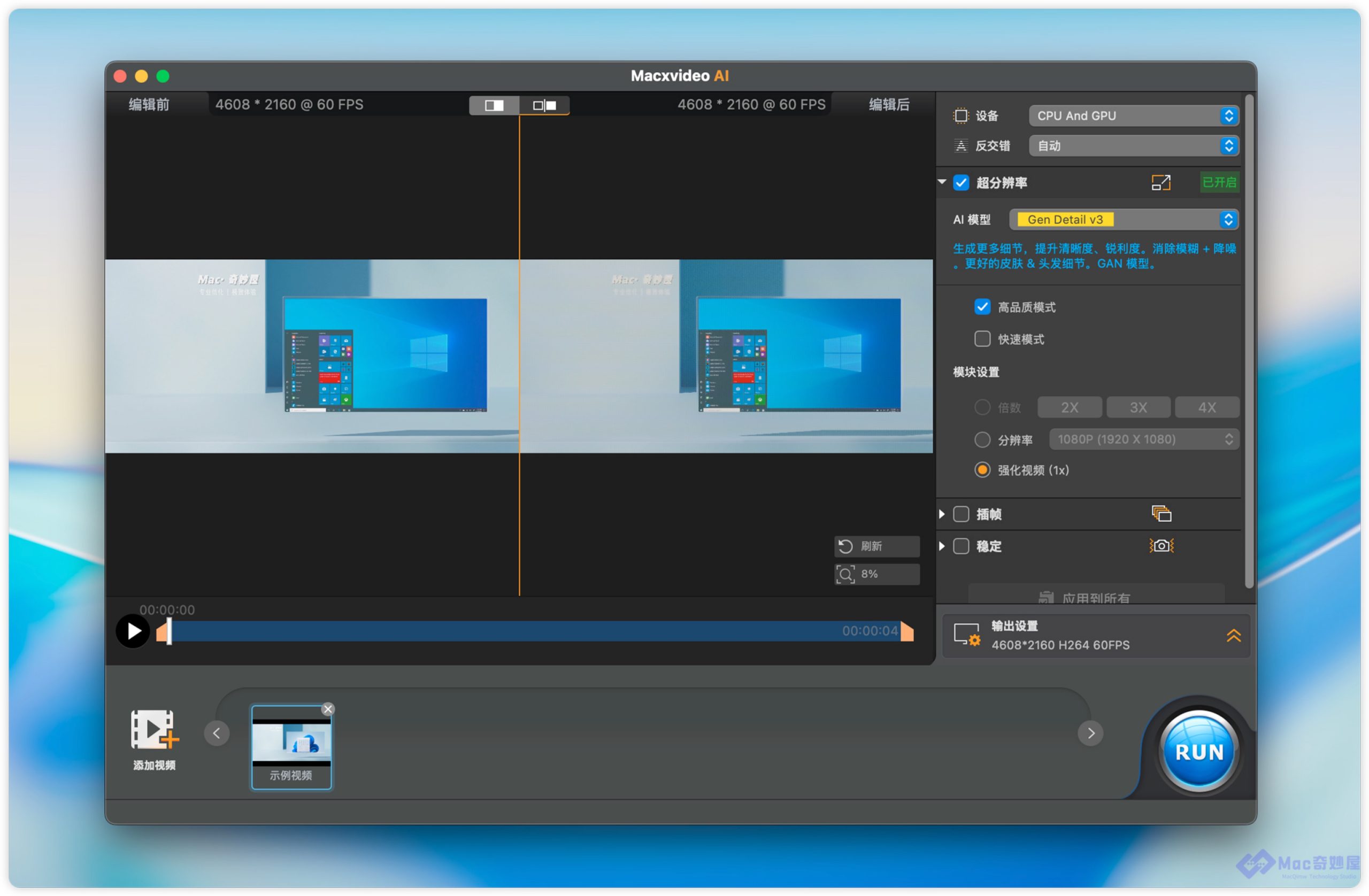
Task: Click the 8% zoom button
Action: click(x=876, y=574)
